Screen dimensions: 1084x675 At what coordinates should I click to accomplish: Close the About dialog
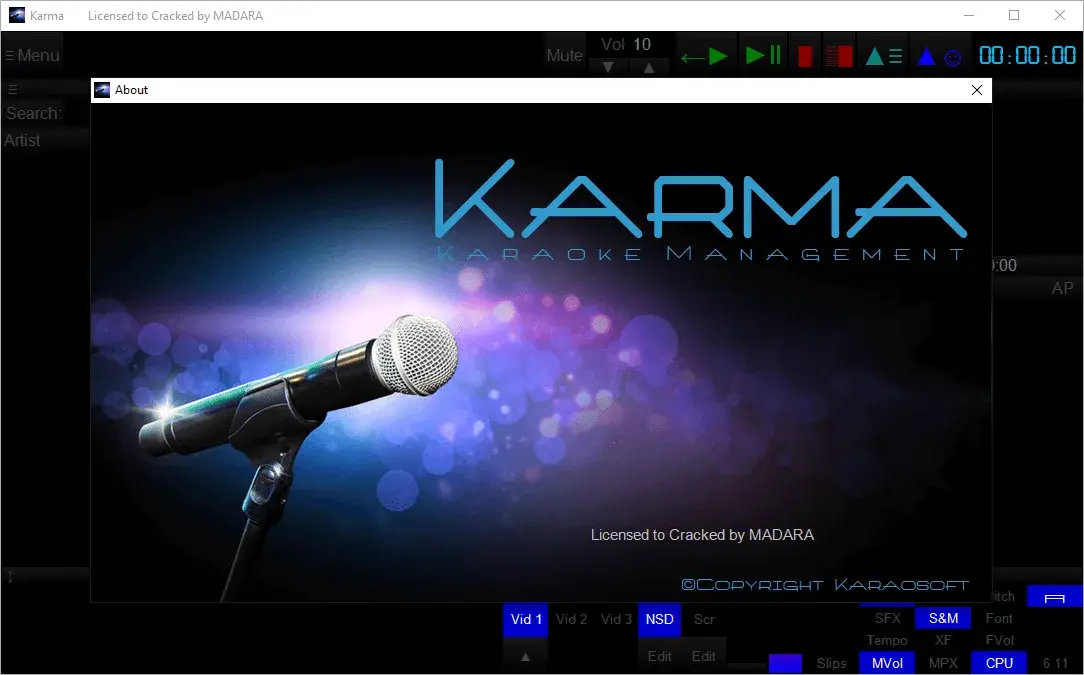click(977, 90)
